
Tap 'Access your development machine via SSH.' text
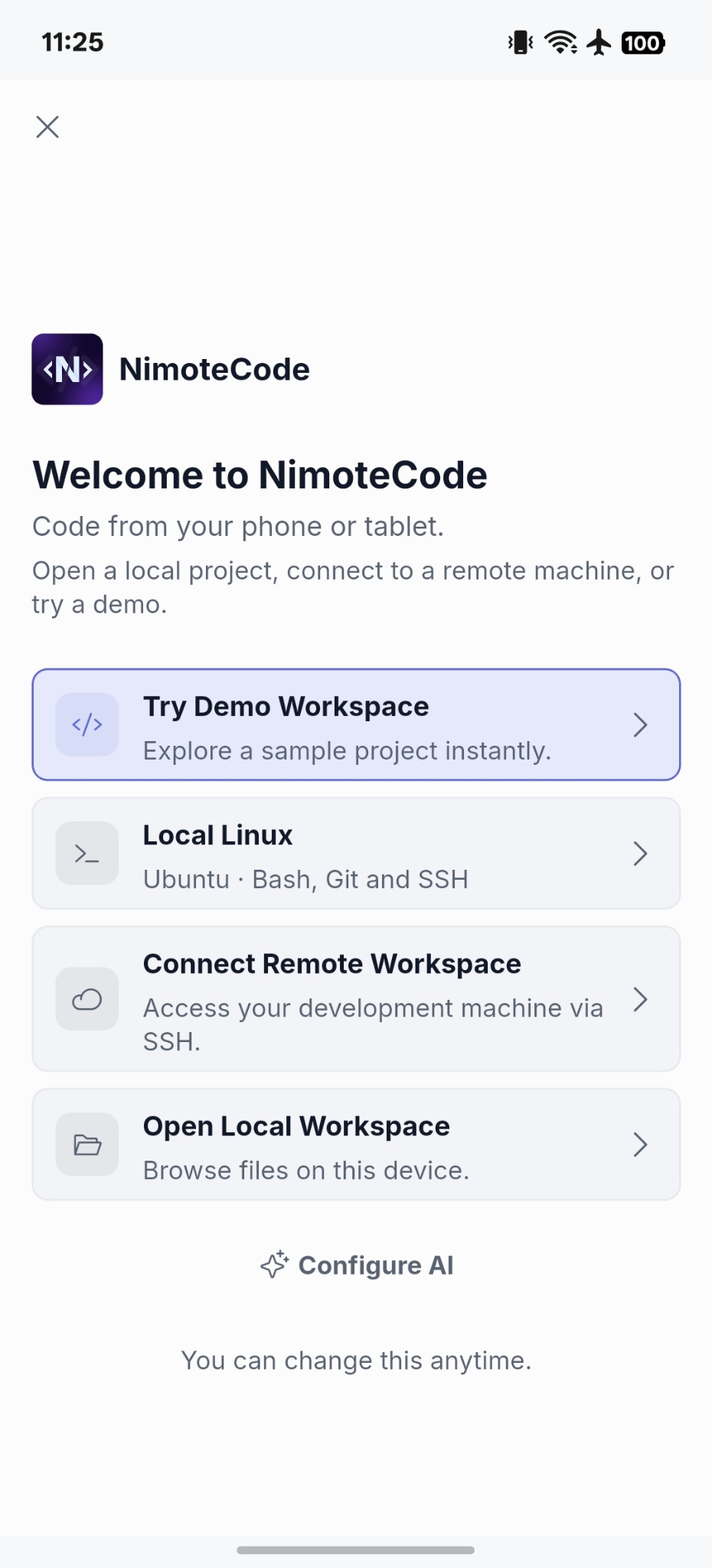tap(374, 1025)
